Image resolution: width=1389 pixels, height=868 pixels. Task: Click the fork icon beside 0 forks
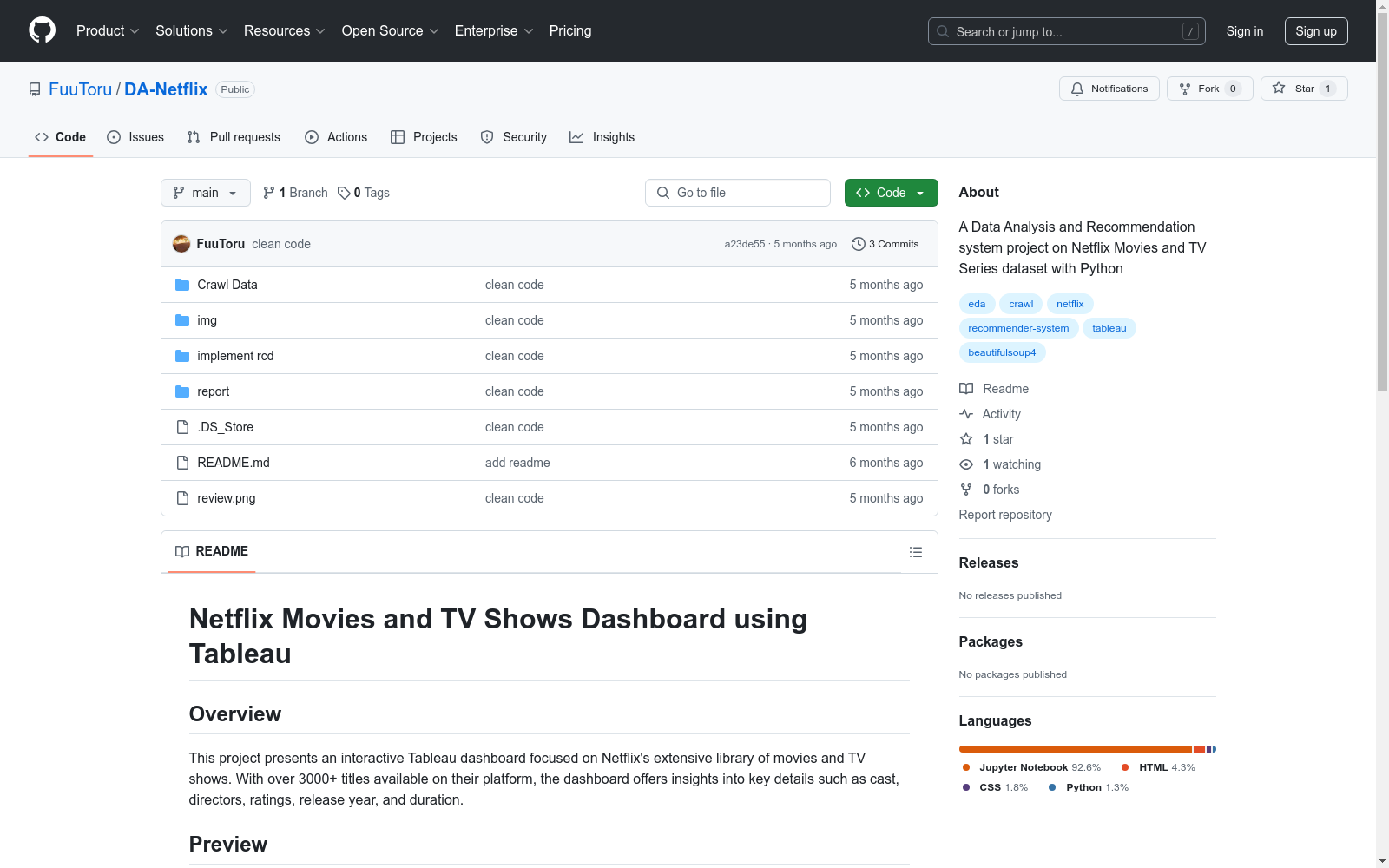pyautogui.click(x=966, y=490)
